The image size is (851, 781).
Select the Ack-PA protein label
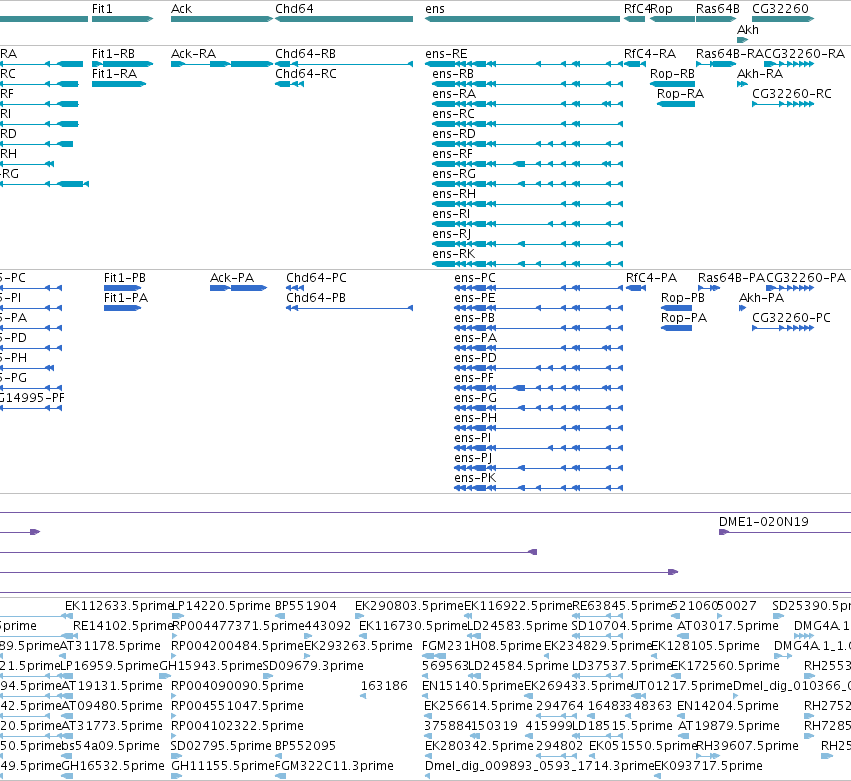point(232,278)
